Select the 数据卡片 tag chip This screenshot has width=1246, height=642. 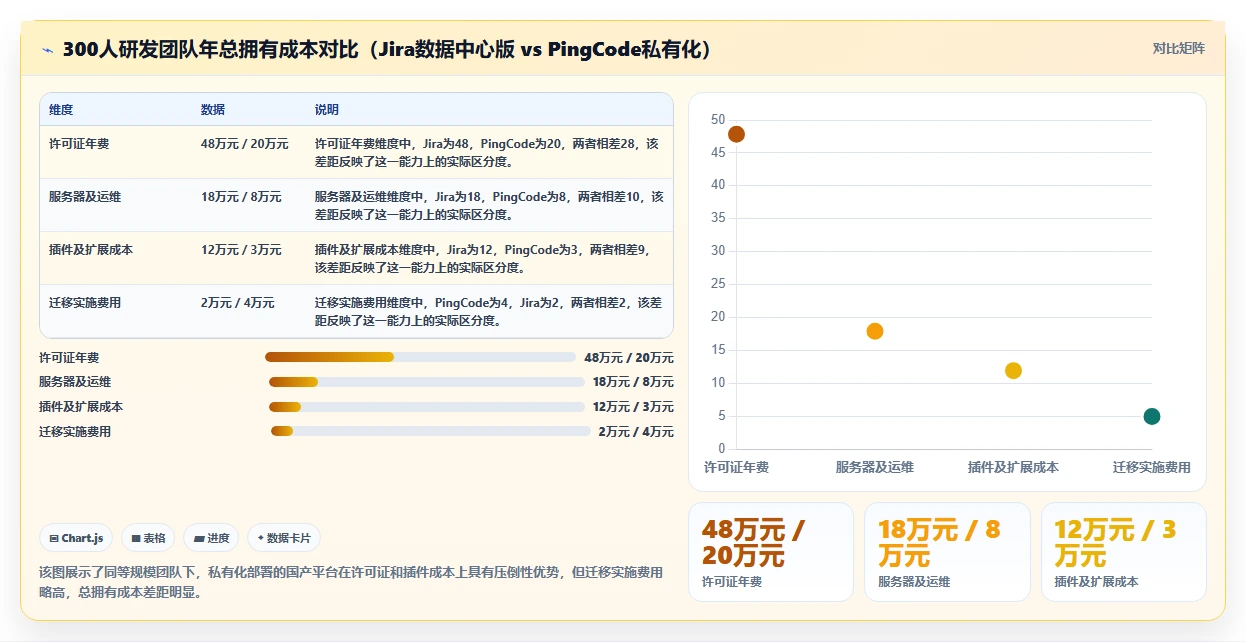(x=284, y=538)
